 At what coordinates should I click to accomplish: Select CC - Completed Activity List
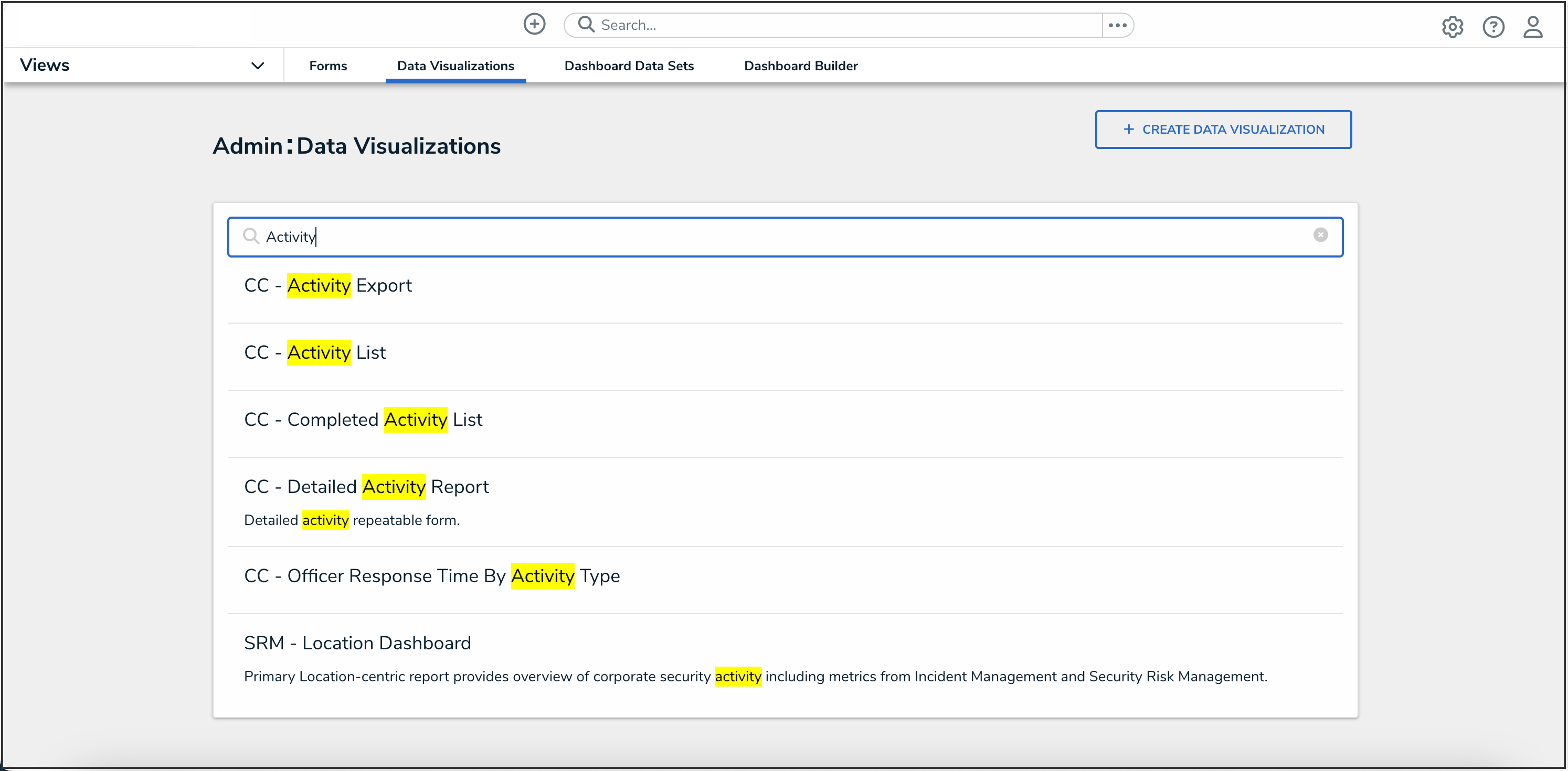tap(363, 420)
